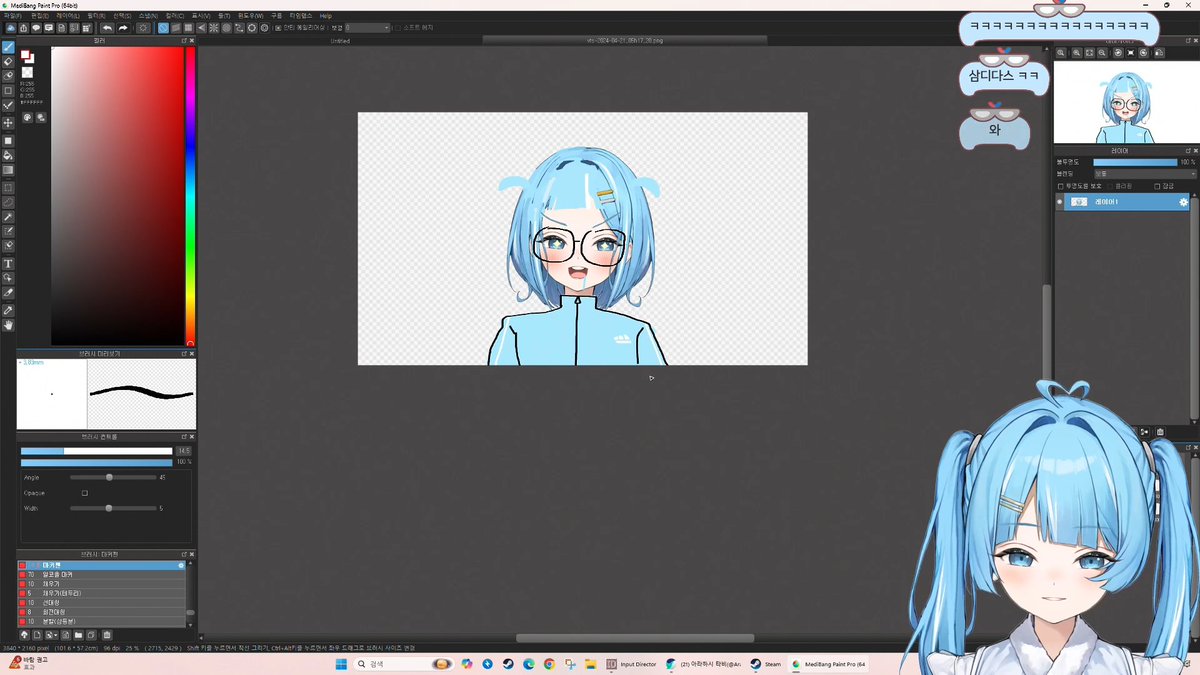Open the correction value dropdown in toolbar

tap(367, 28)
